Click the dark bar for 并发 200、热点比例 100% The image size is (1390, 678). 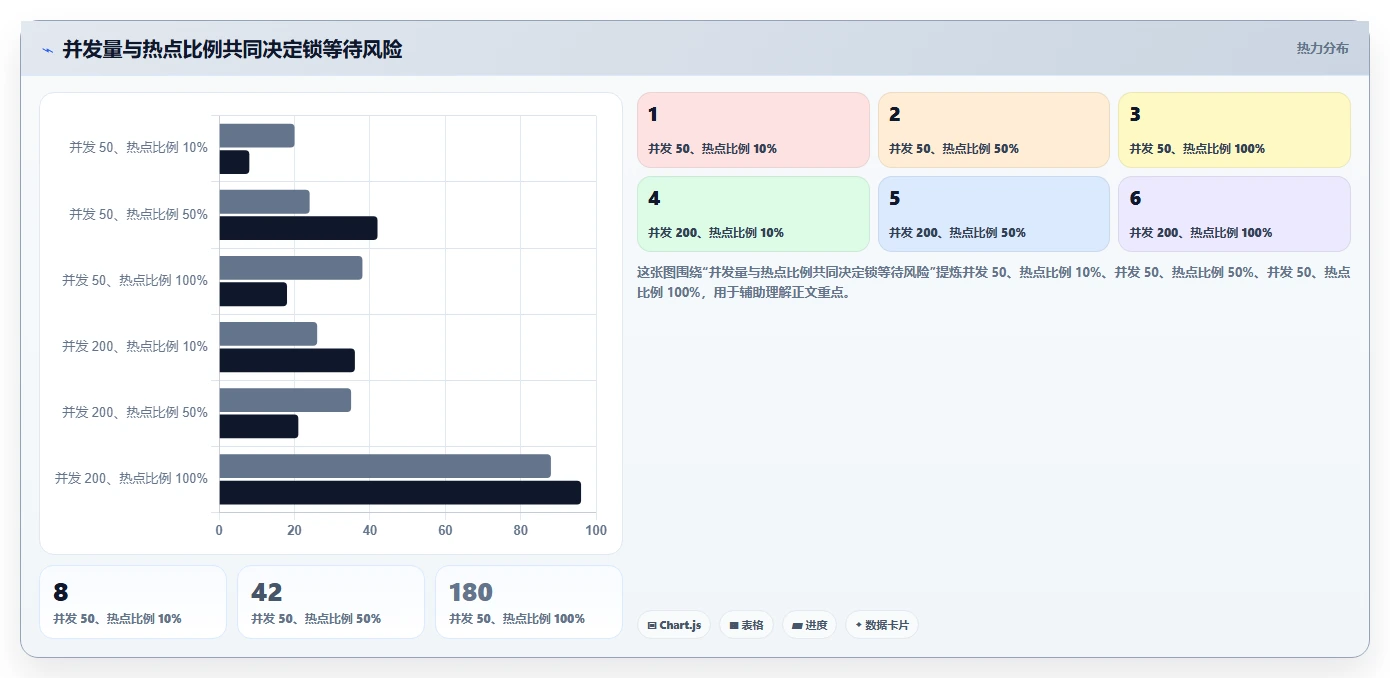[400, 492]
